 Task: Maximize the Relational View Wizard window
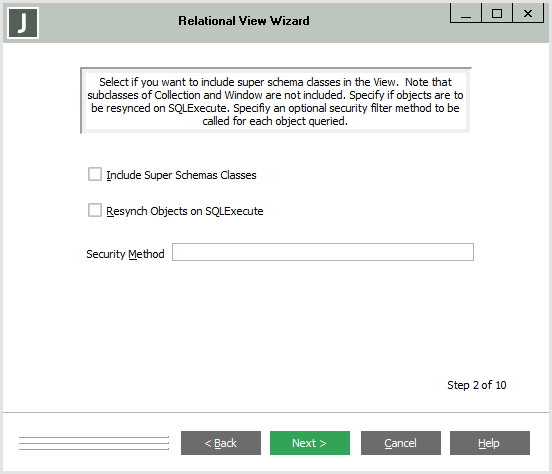pyautogui.click(x=497, y=13)
